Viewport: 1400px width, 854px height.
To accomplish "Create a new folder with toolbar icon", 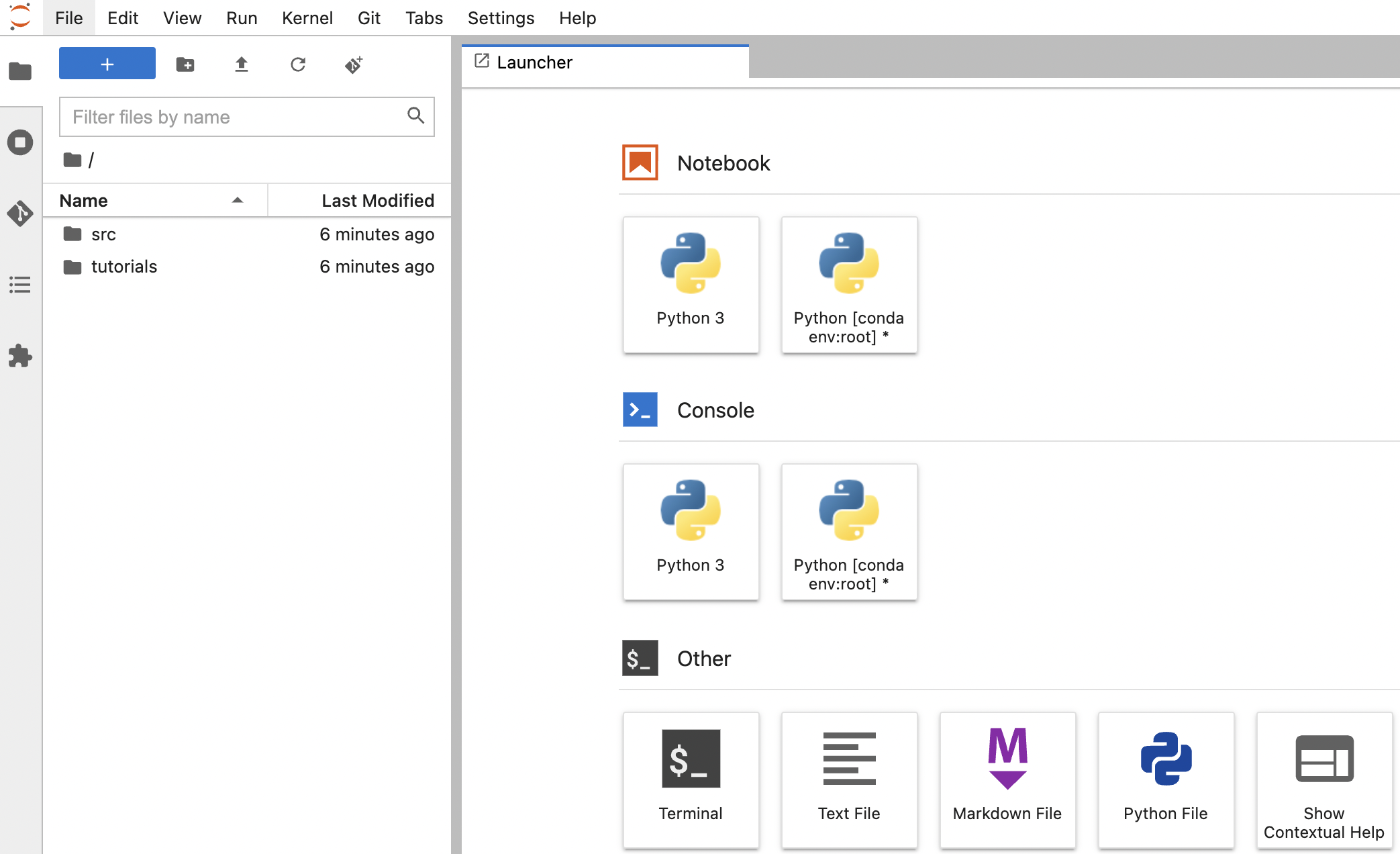I will pos(185,64).
